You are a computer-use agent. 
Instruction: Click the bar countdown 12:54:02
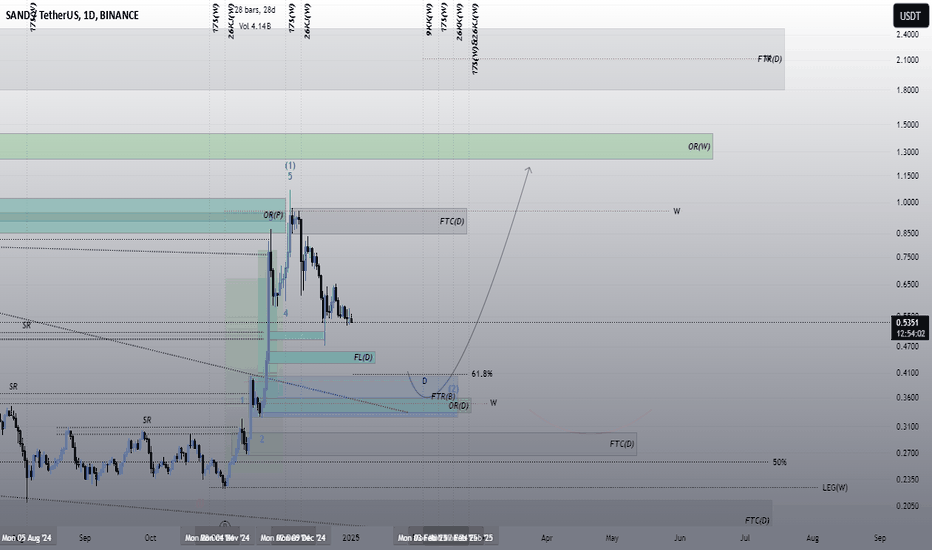pyautogui.click(x=909, y=334)
